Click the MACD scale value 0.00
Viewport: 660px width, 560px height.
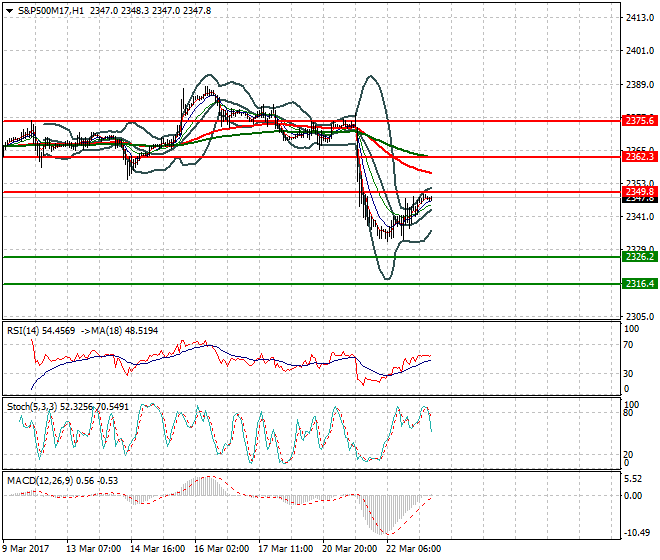pyautogui.click(x=633, y=496)
